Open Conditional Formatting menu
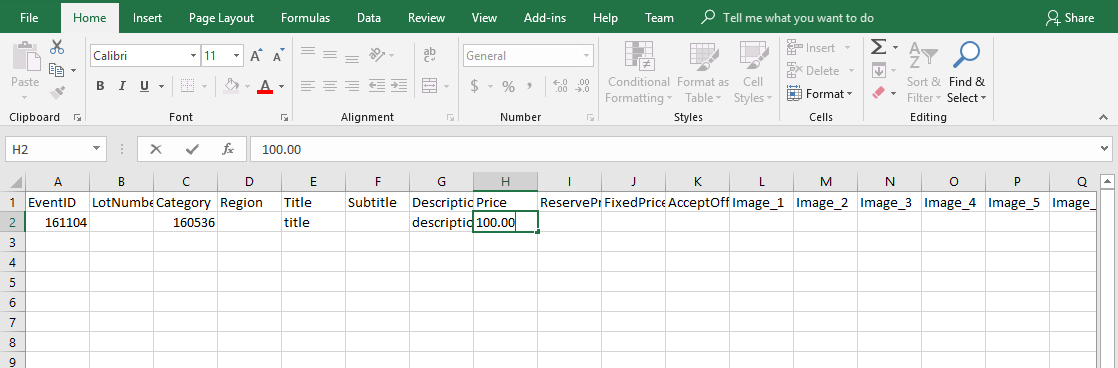The width and height of the screenshot is (1118, 368). pos(639,71)
